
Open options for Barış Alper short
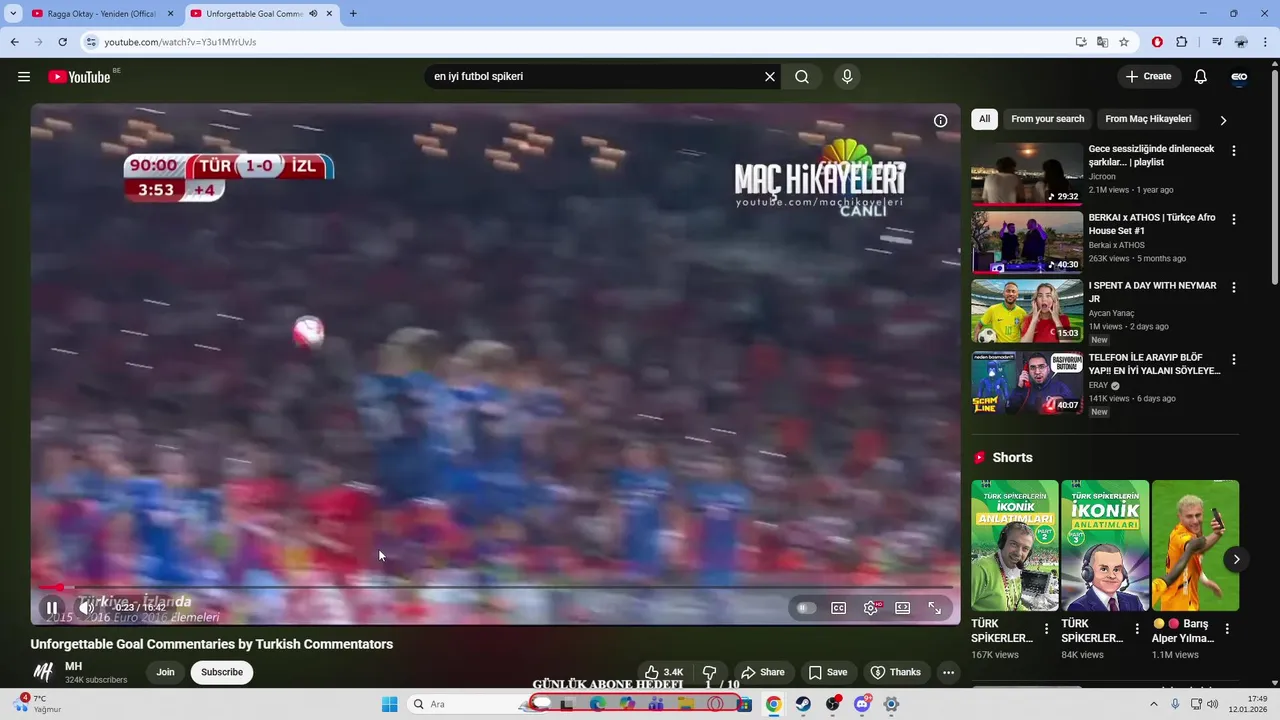point(1227,629)
